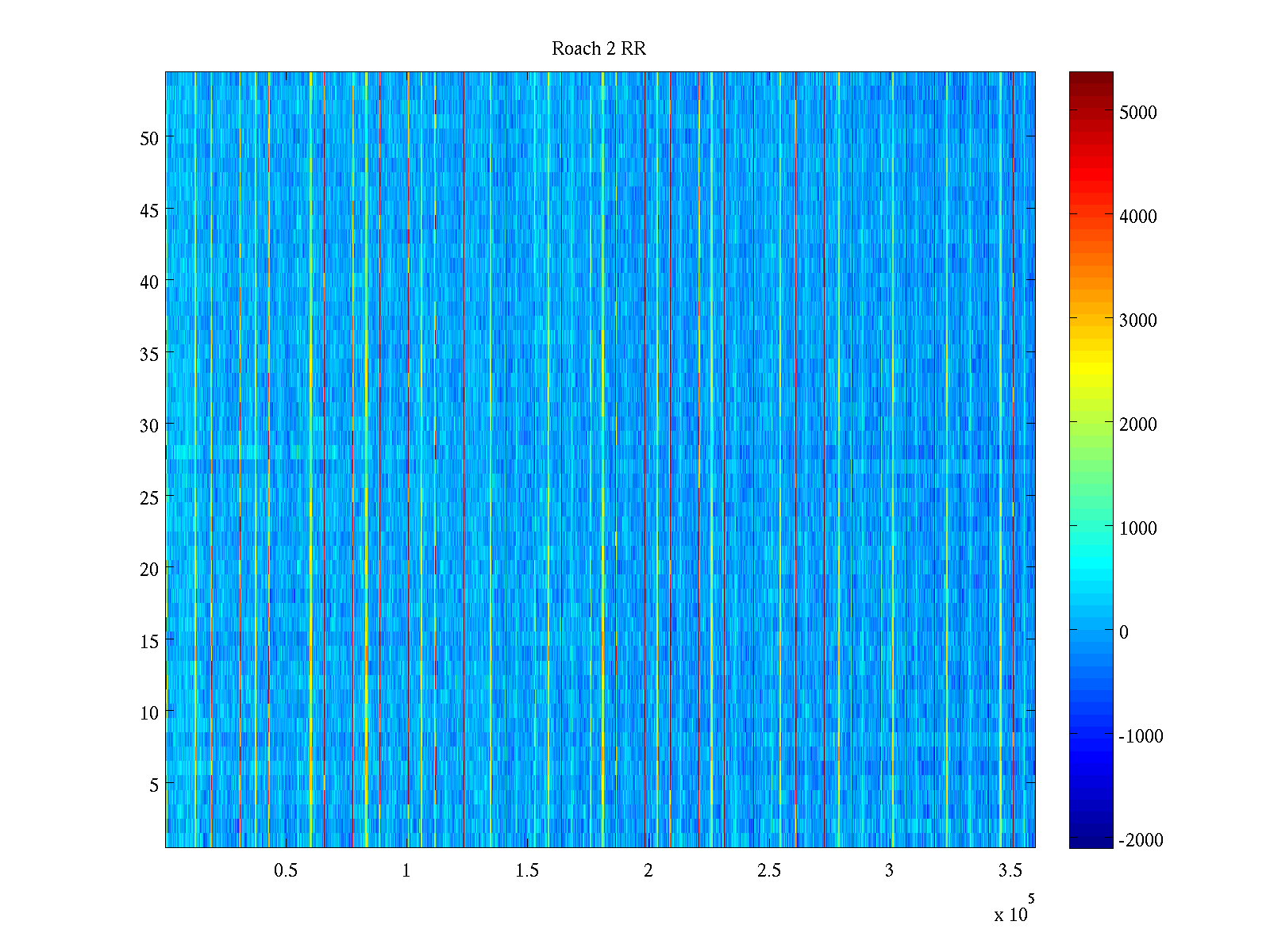Click the x-axis tick label 1.5
Image resolution: width=1270 pixels, height=952 pixels.
pos(527,871)
